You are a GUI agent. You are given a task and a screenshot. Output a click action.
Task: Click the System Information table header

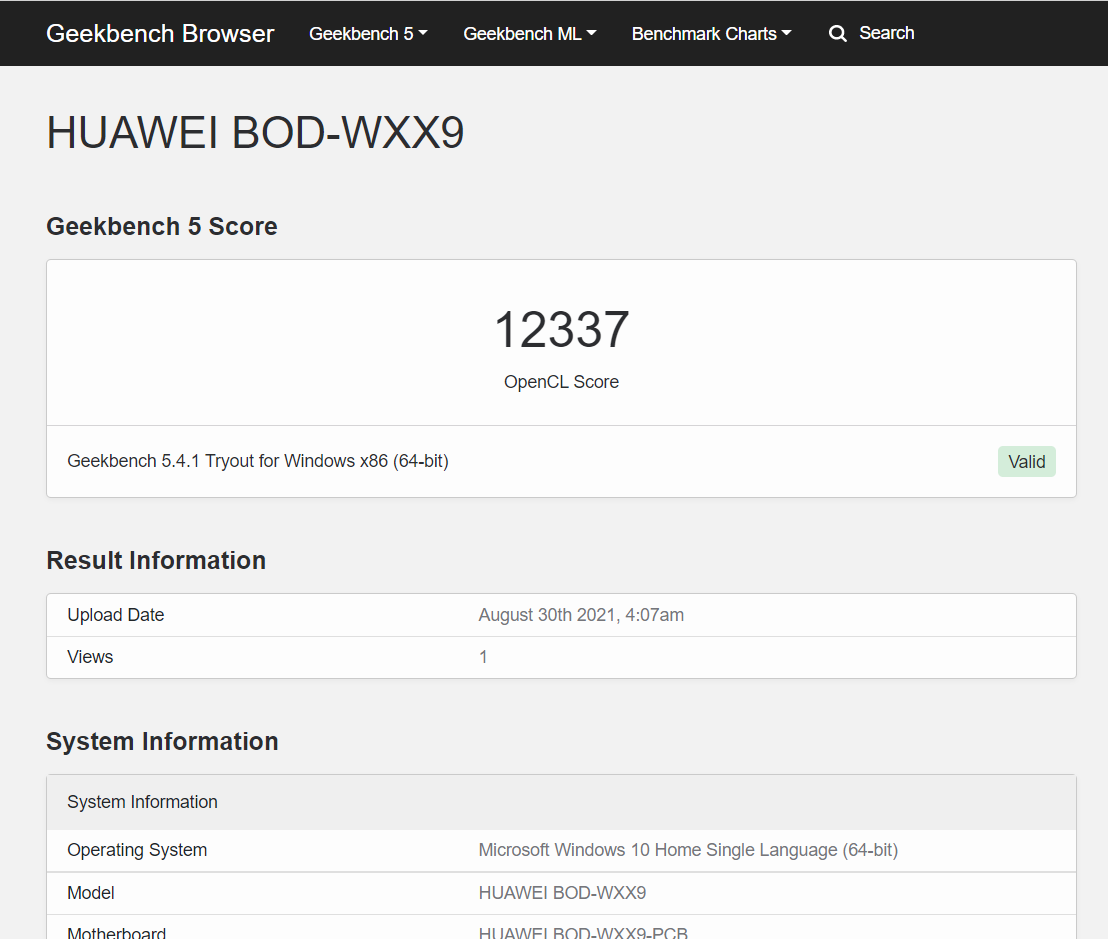(x=142, y=802)
